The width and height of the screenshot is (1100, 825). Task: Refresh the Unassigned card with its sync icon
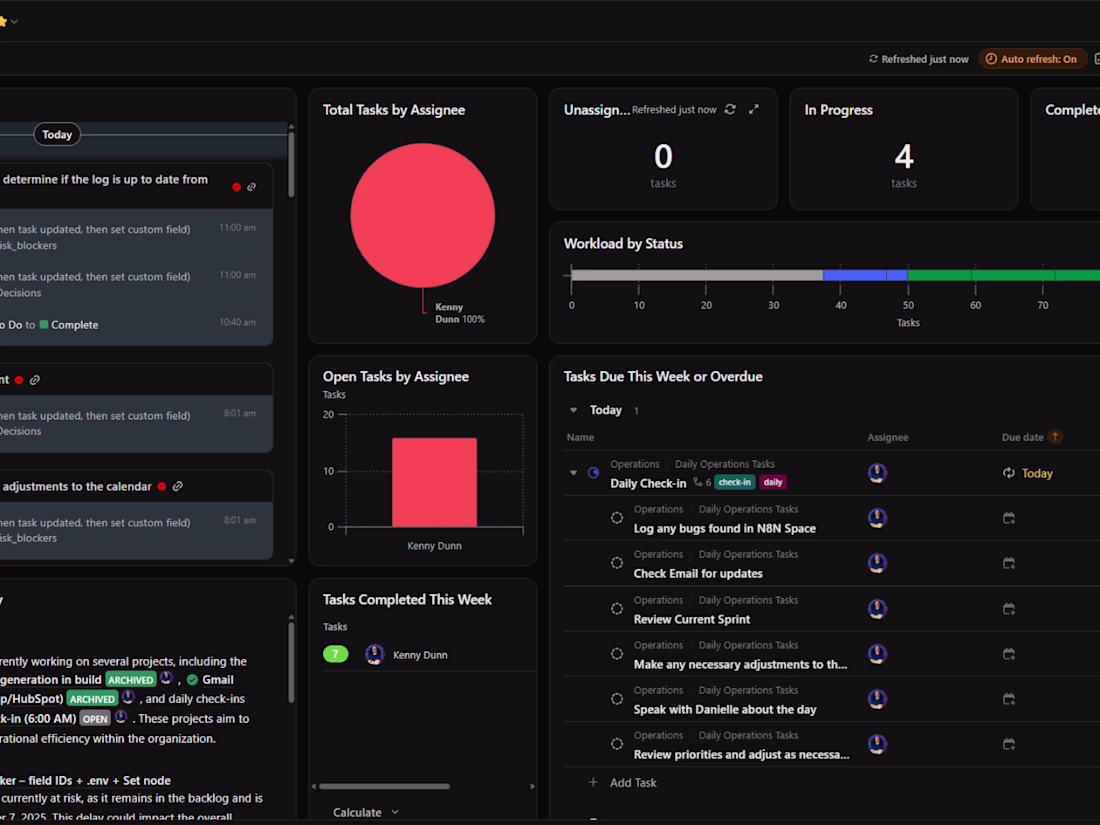(x=730, y=109)
